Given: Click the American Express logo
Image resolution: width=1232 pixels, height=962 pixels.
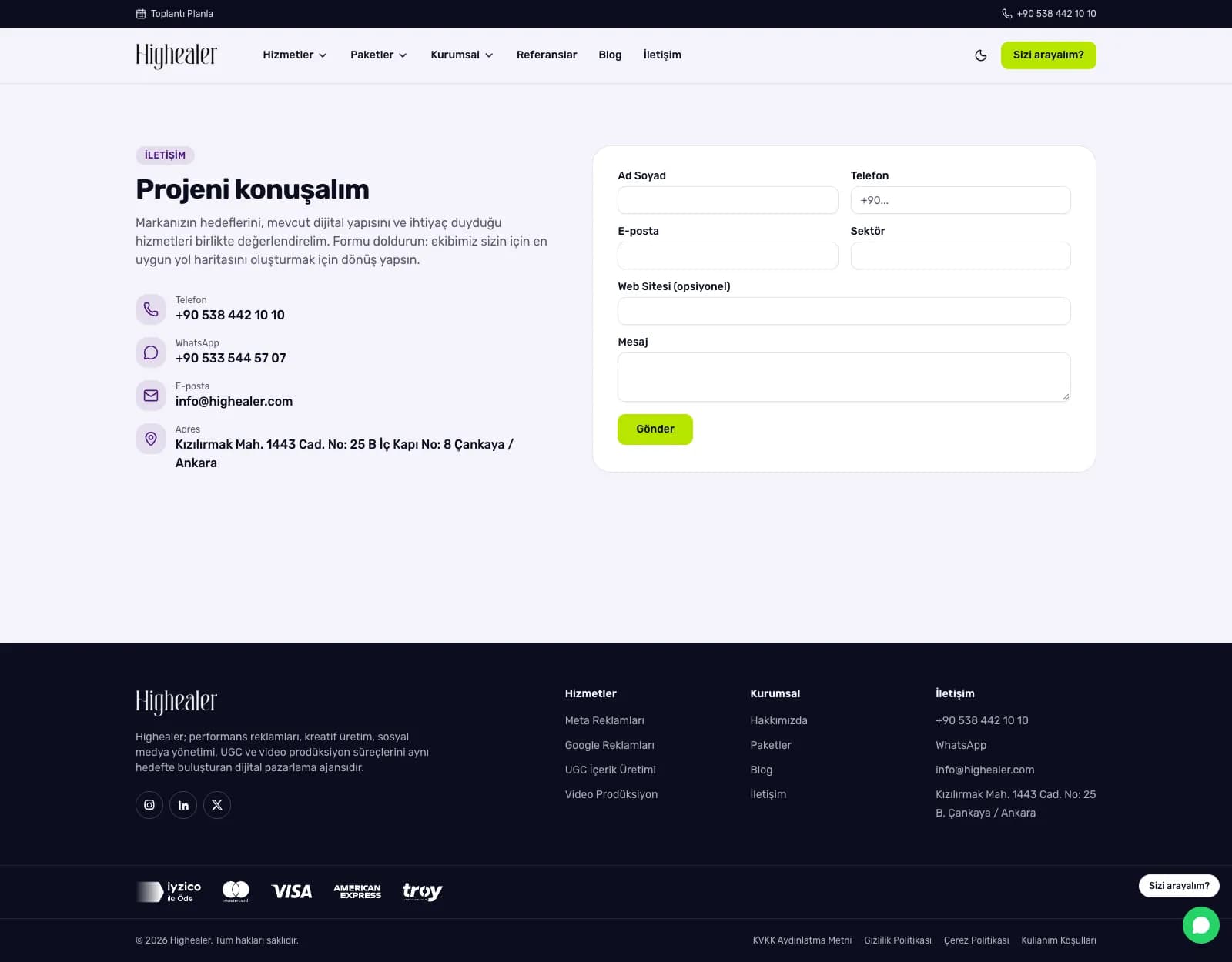Looking at the screenshot, I should click(x=357, y=892).
